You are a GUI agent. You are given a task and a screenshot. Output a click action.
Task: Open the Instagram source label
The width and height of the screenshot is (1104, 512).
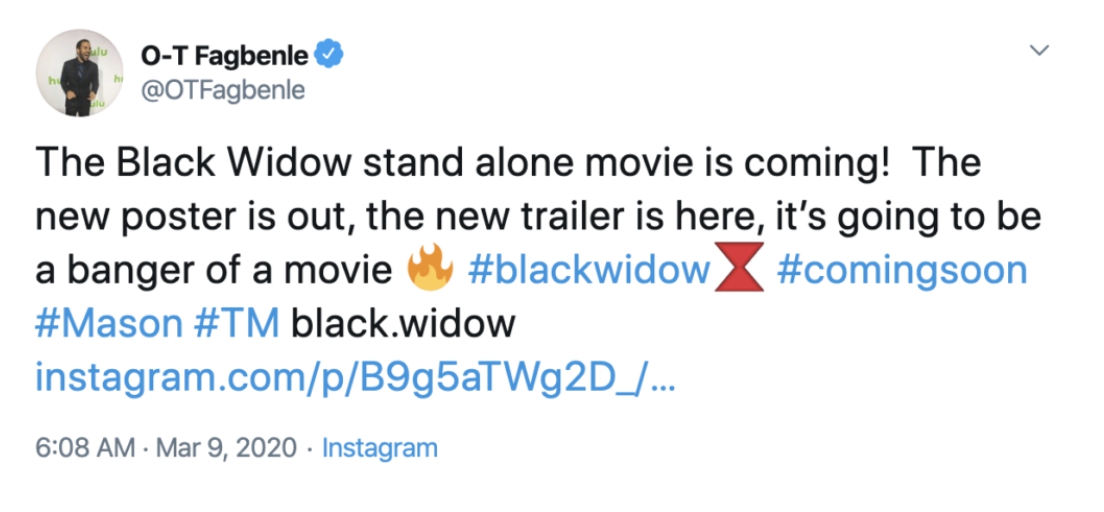pos(380,447)
